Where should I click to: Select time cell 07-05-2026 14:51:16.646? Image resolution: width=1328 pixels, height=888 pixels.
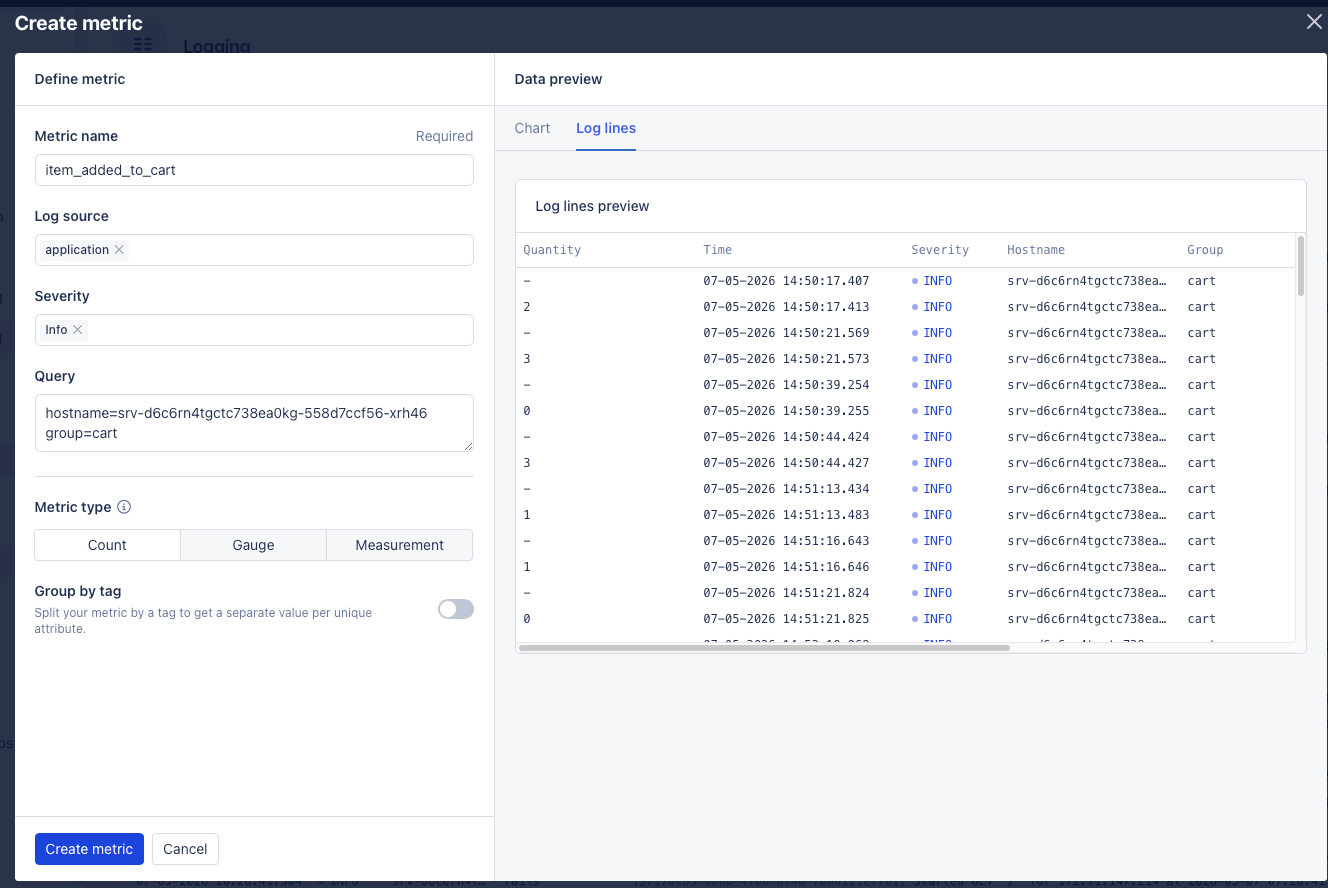click(x=786, y=567)
